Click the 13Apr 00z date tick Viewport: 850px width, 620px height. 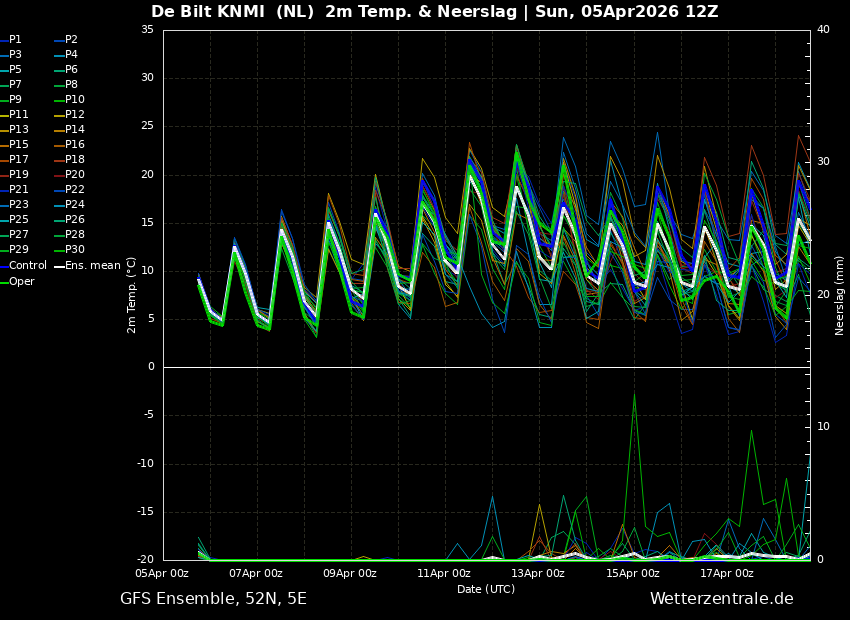(538, 574)
